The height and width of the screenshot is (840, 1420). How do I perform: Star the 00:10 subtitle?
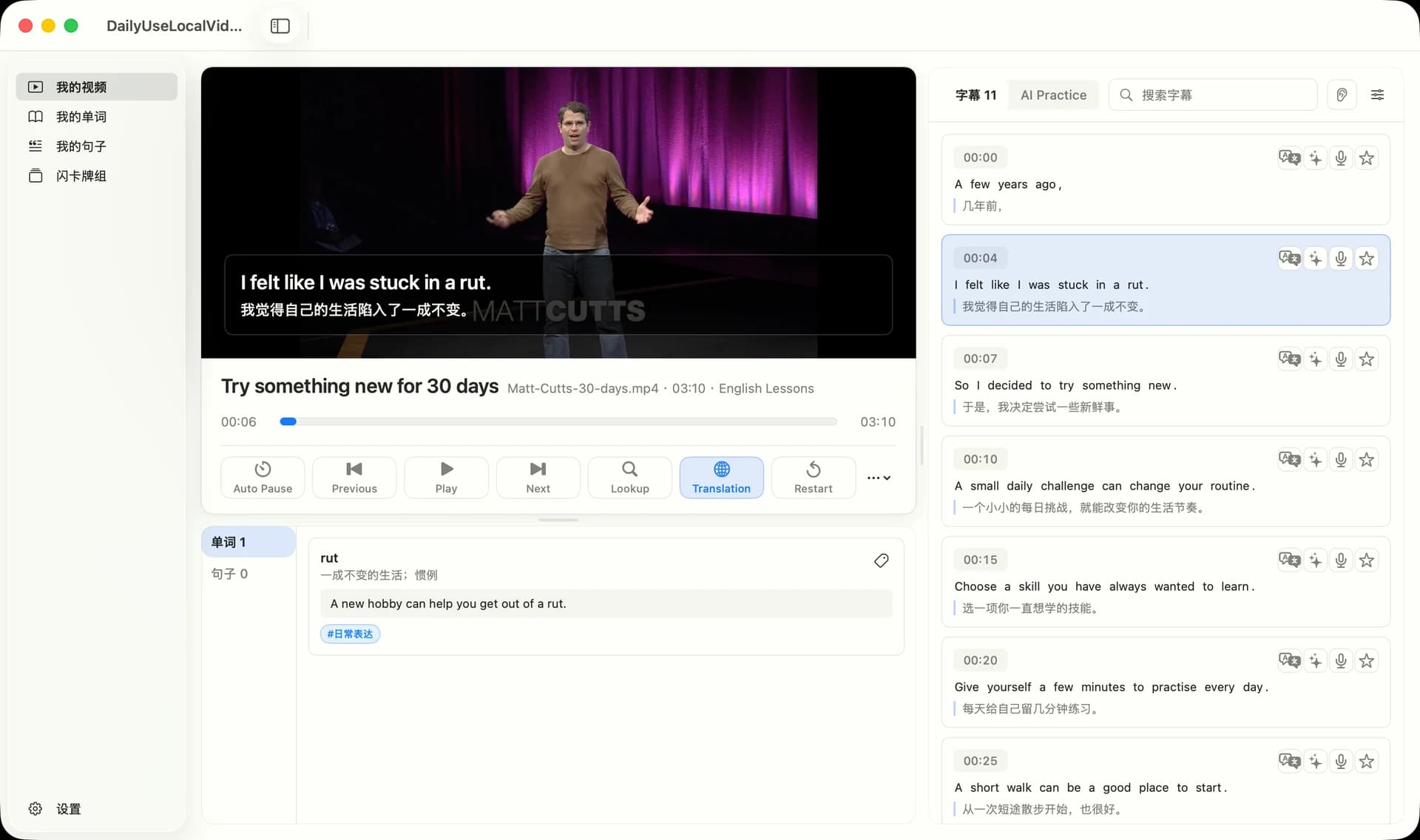pyautogui.click(x=1367, y=459)
